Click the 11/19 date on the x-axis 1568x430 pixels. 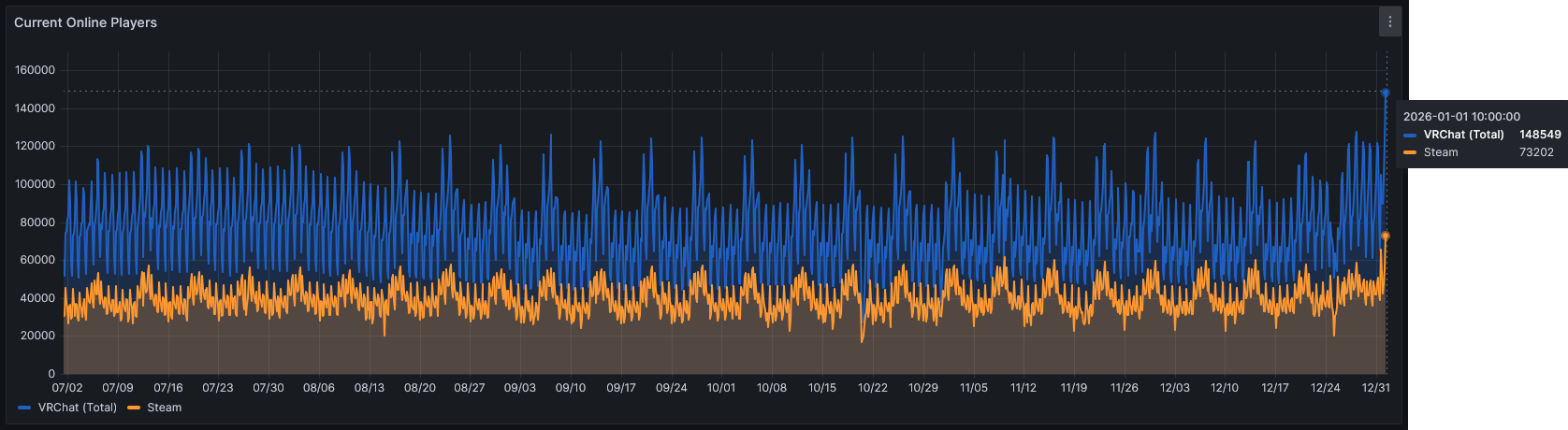[1074, 387]
